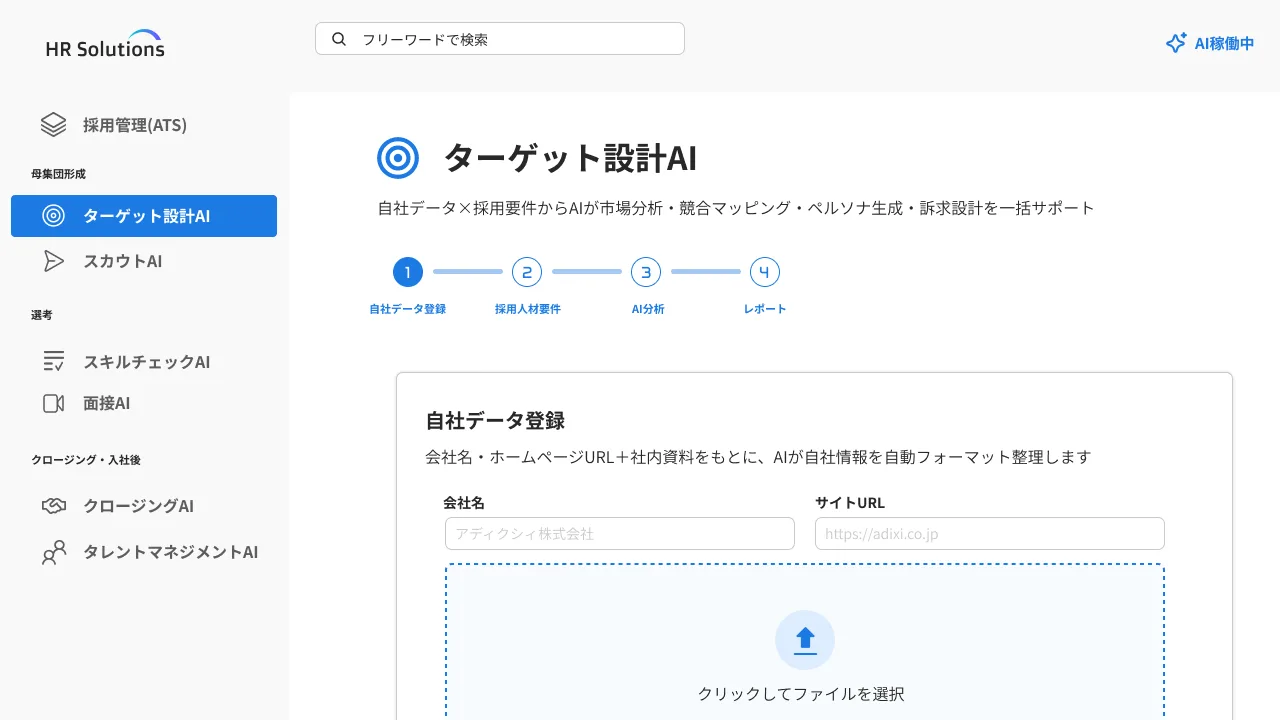Click the handshake icon for クロージングAI
The height and width of the screenshot is (720, 1280).
pos(53,506)
